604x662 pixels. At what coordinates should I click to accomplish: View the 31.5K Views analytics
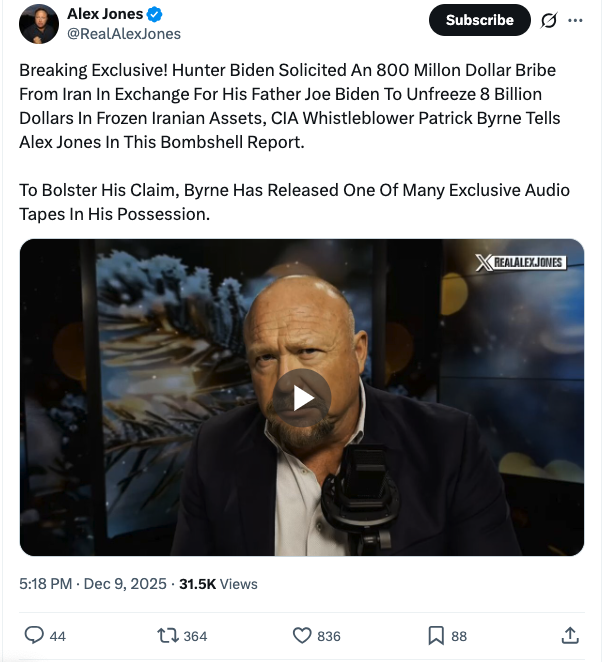tap(218, 584)
